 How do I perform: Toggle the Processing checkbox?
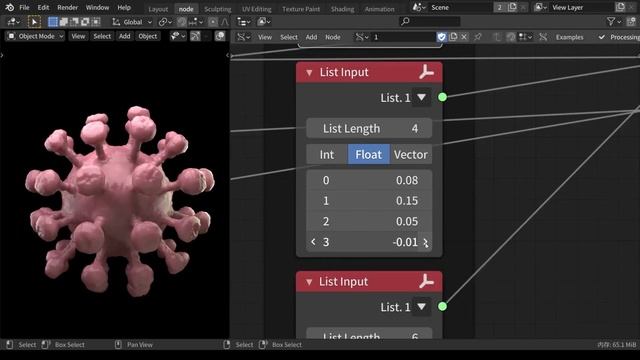602,37
